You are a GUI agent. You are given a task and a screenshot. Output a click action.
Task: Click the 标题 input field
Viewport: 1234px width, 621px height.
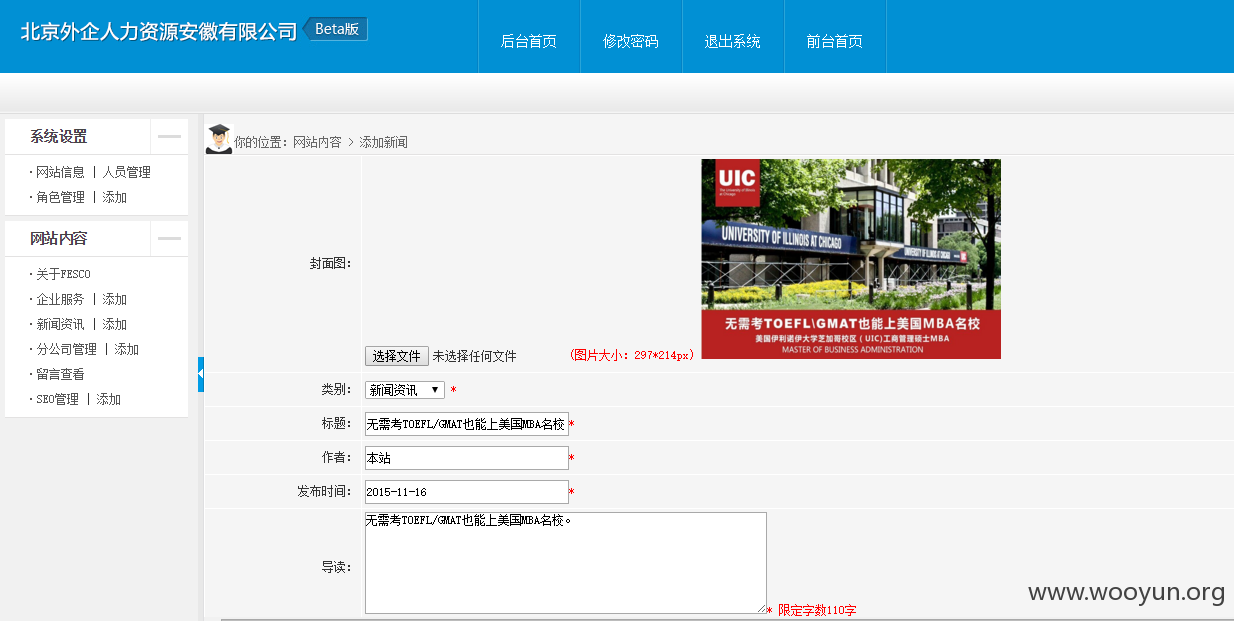click(467, 424)
